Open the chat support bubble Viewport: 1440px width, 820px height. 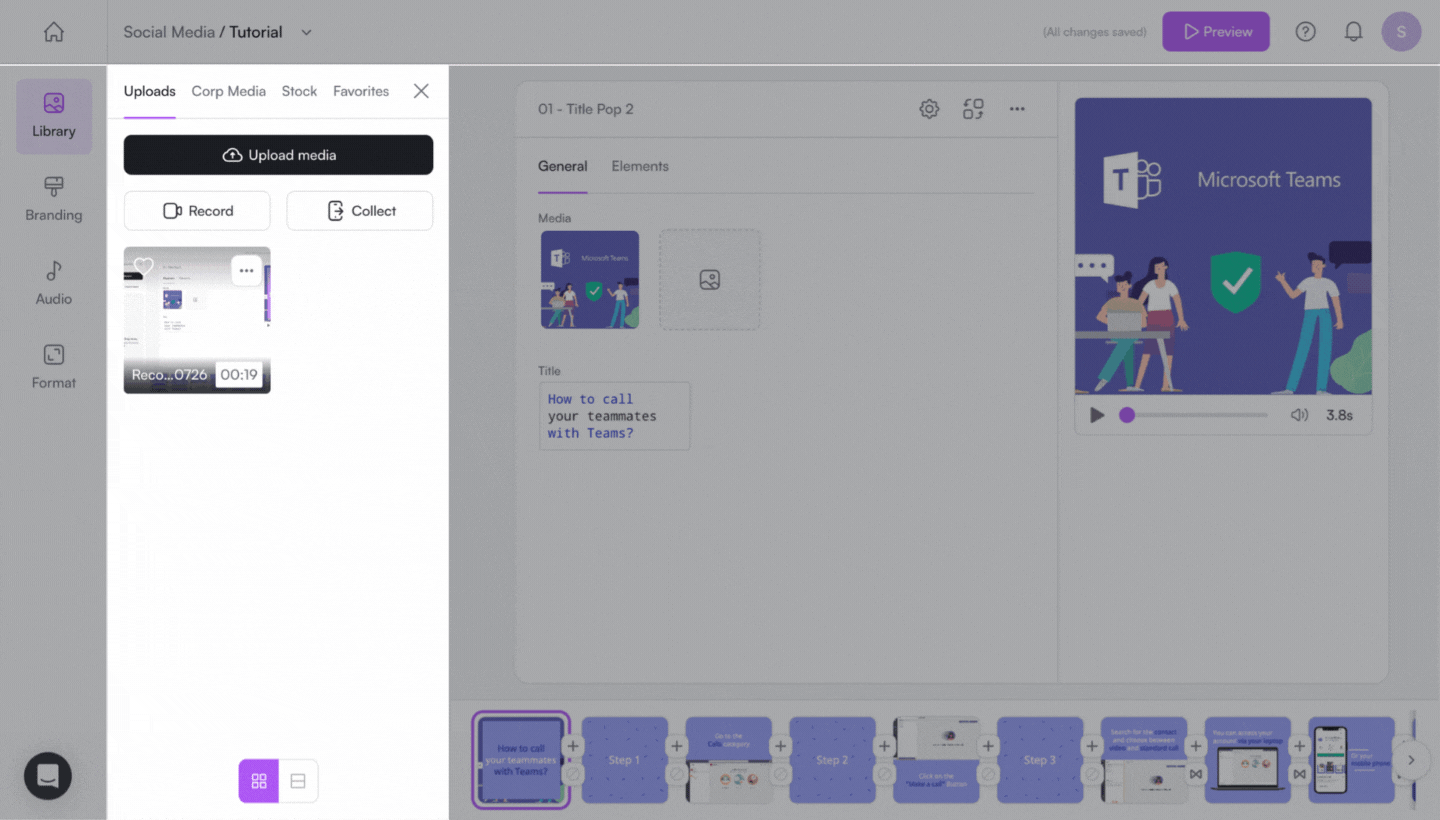pyautogui.click(x=48, y=776)
